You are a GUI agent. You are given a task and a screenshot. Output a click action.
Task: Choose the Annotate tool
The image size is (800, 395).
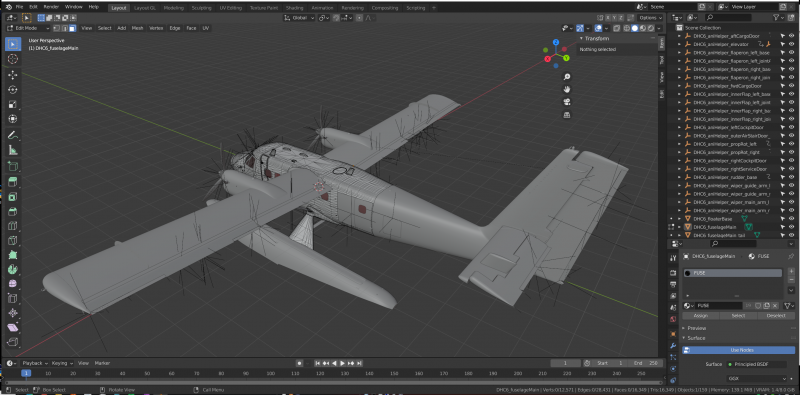click(x=13, y=135)
